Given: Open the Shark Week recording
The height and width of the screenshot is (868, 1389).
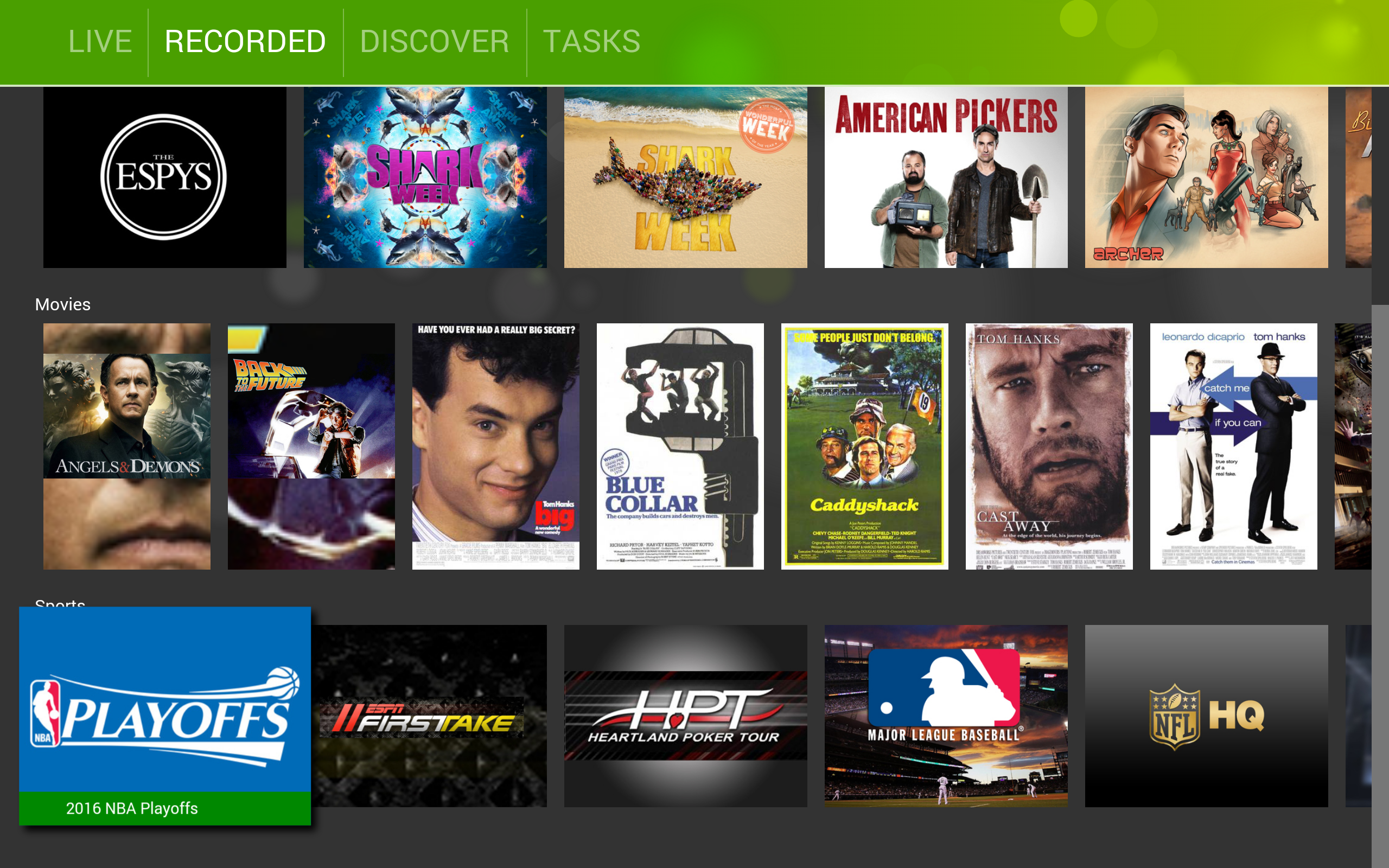Looking at the screenshot, I should point(425,177).
